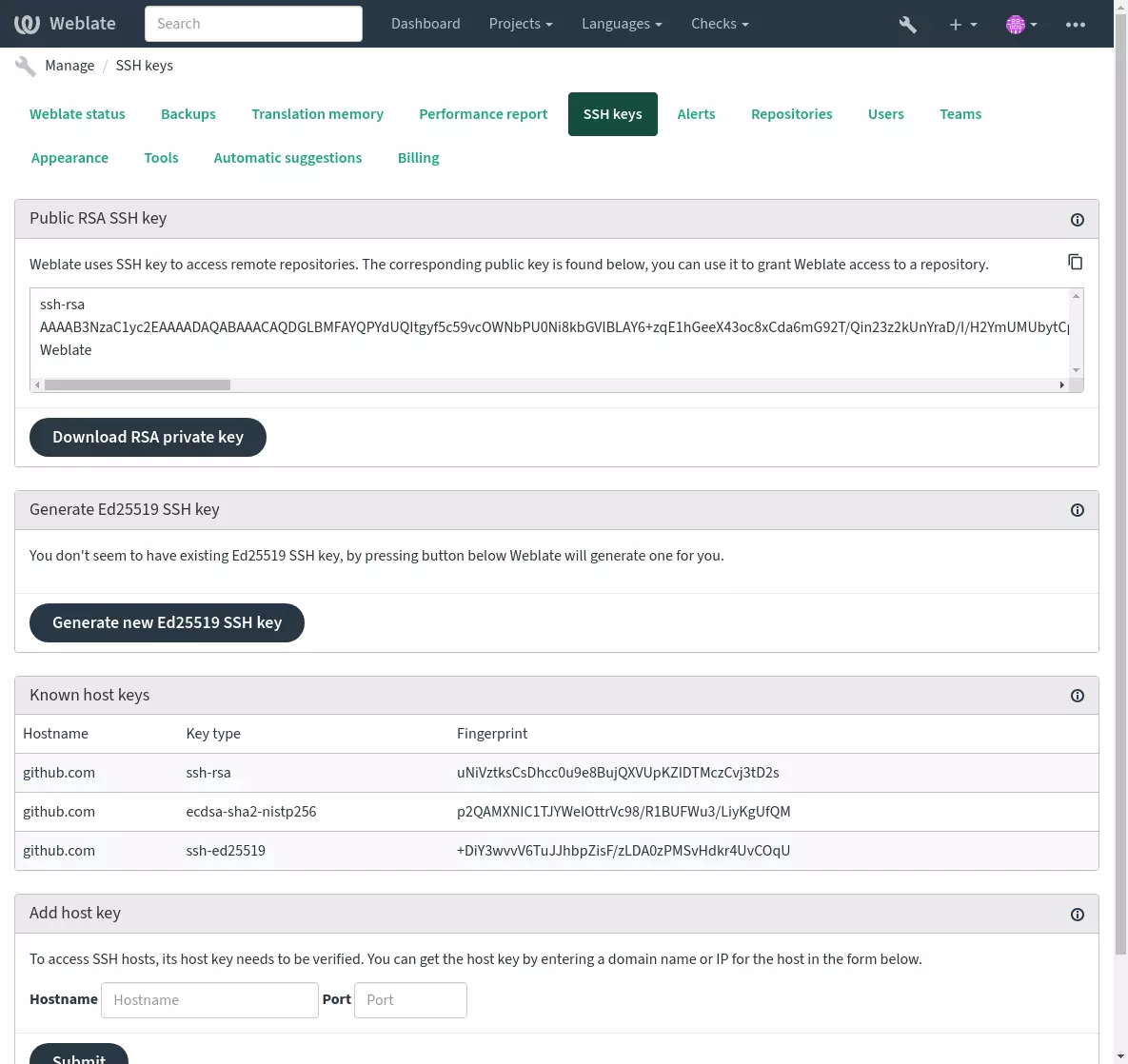Image resolution: width=1128 pixels, height=1064 pixels.
Task: Click fingerprint starting with +DiY3wvvV6
Action: [623, 850]
